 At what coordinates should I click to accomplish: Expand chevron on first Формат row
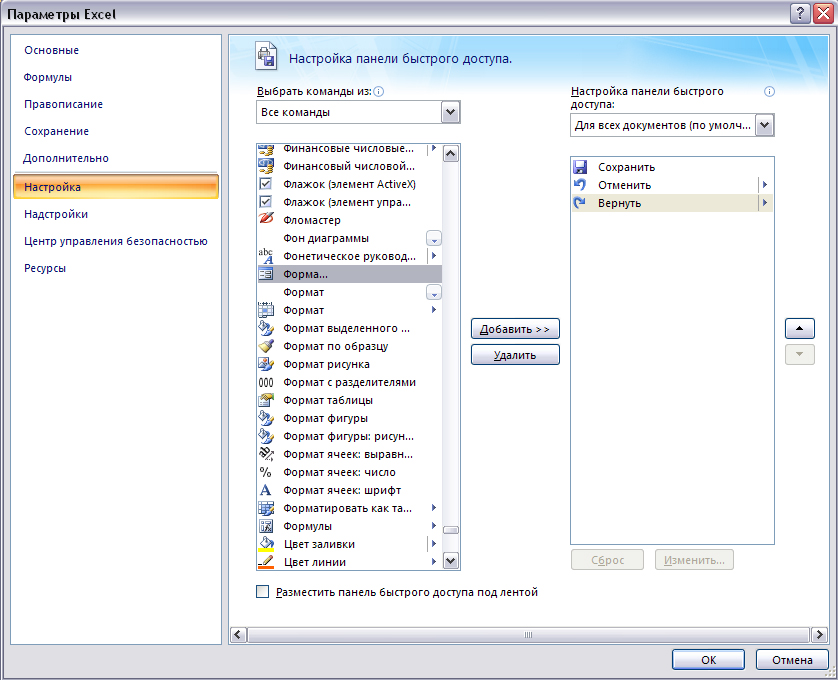(x=433, y=292)
